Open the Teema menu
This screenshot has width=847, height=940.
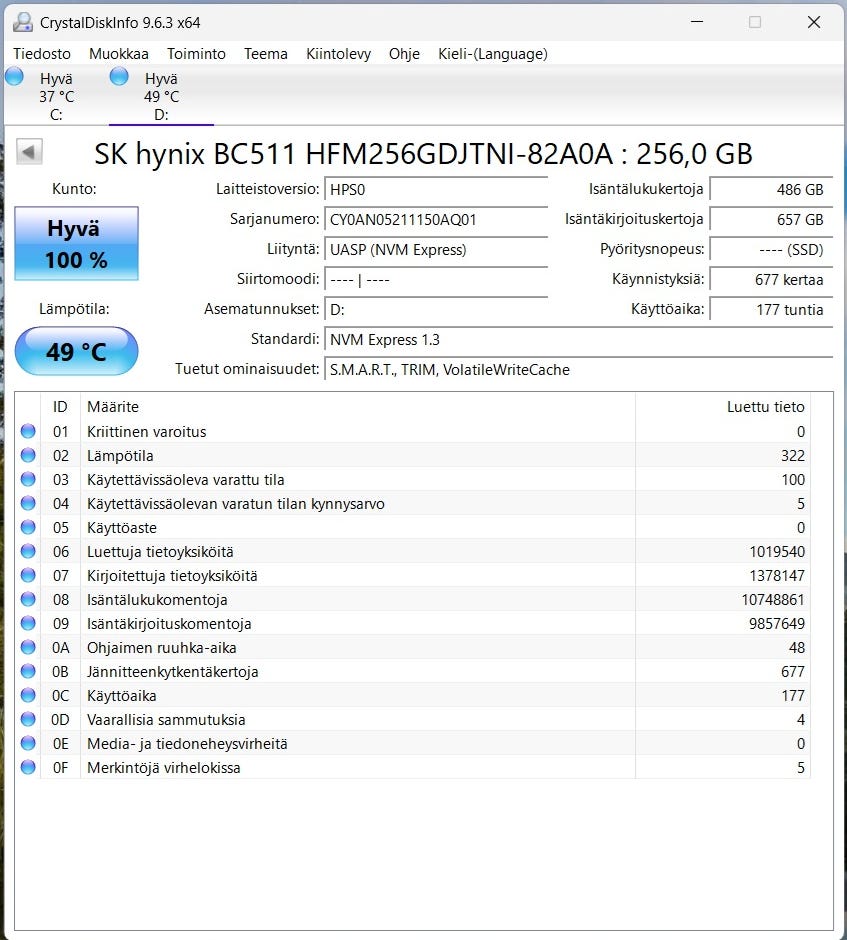click(266, 54)
